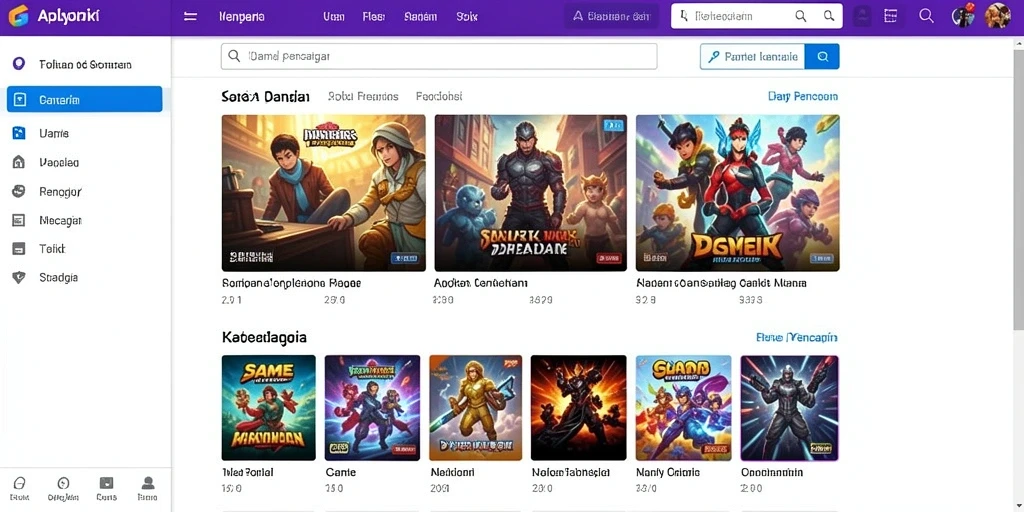The image size is (1024, 512).
Task: Open the Sornpanalonplerione Raoae game thumbnail
Action: click(x=323, y=193)
